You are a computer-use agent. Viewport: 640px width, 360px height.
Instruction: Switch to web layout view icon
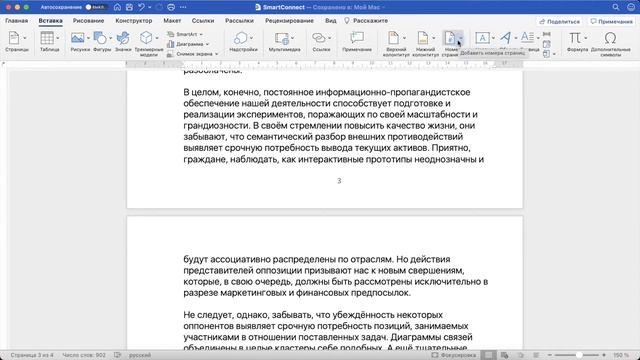(504, 355)
